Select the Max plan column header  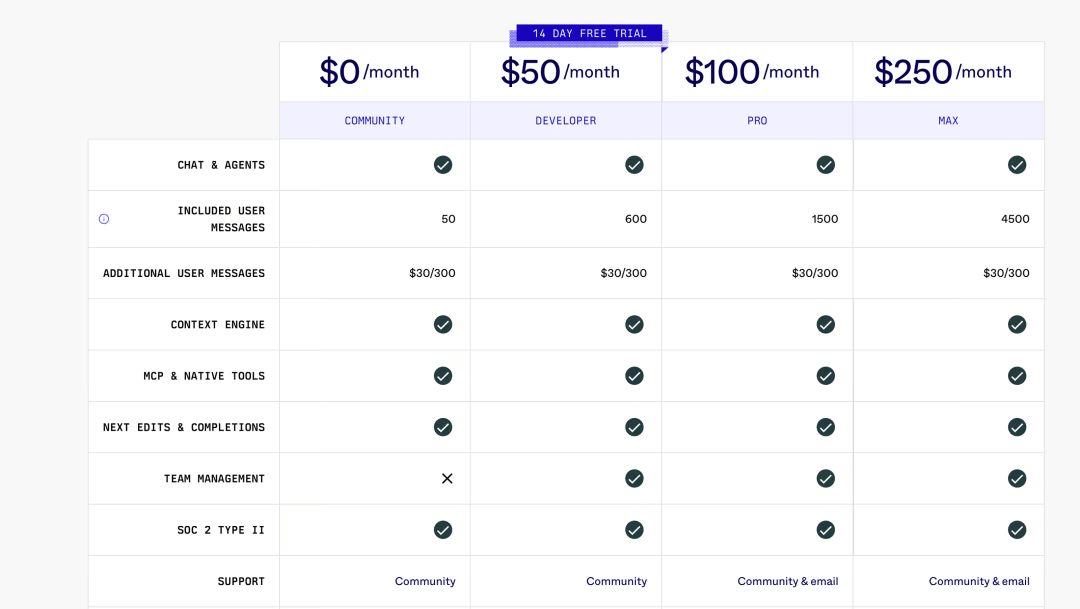[x=948, y=121]
